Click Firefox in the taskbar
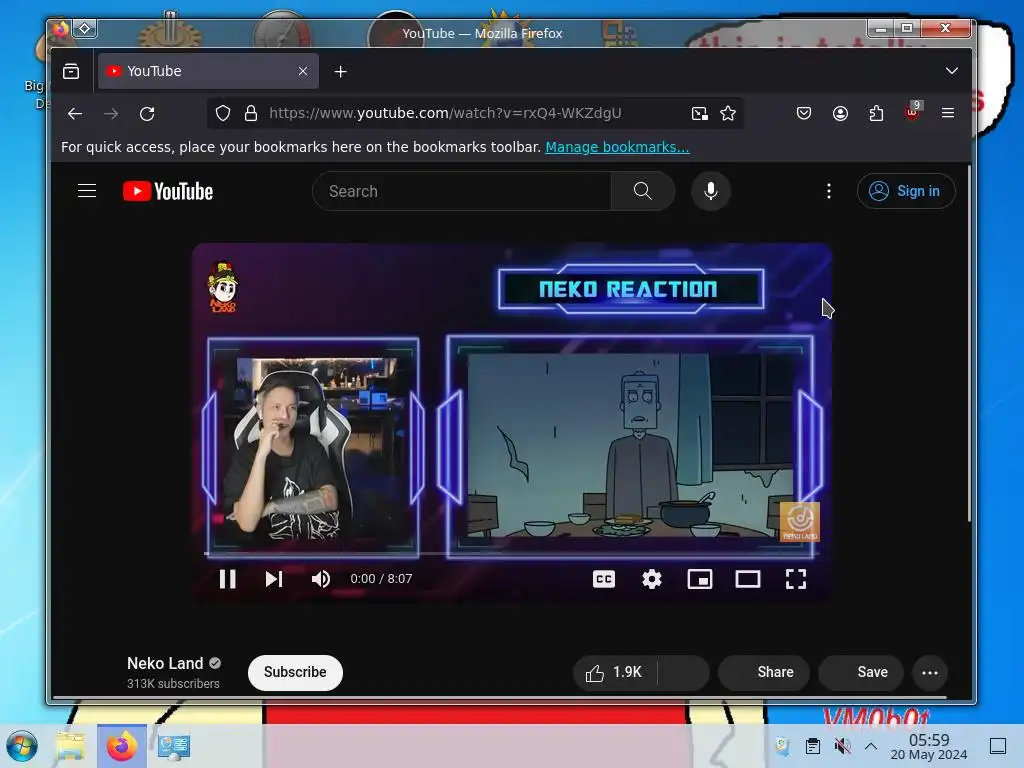This screenshot has height=768, width=1024. click(x=121, y=746)
